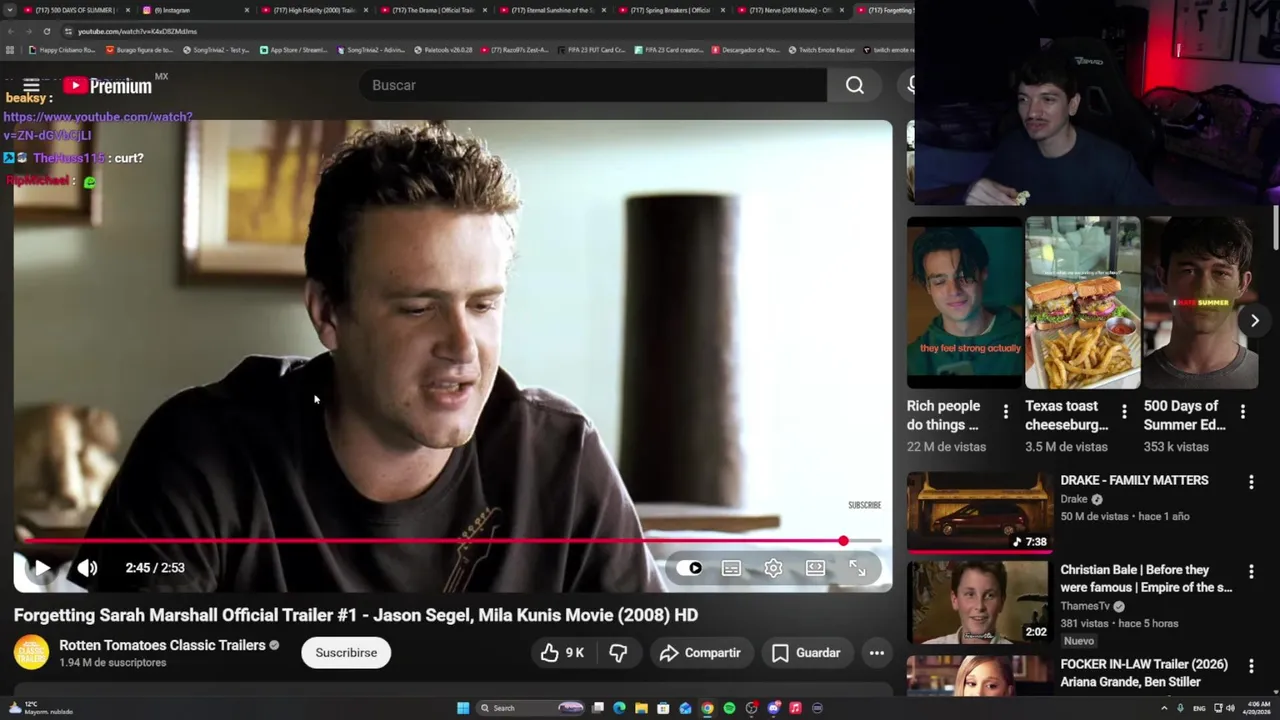Switch to the Instagram tab
The image size is (1280, 720).
point(195,10)
